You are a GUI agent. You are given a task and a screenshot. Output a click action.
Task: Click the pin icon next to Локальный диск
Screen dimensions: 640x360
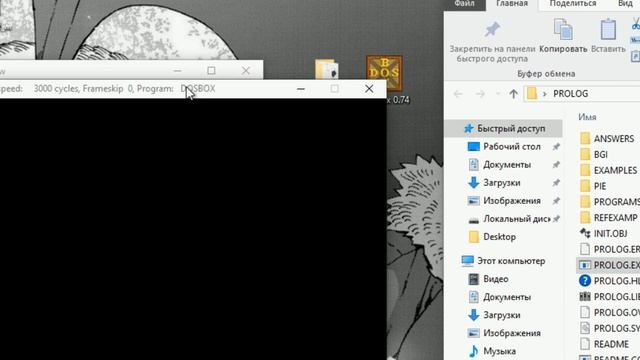click(556, 219)
